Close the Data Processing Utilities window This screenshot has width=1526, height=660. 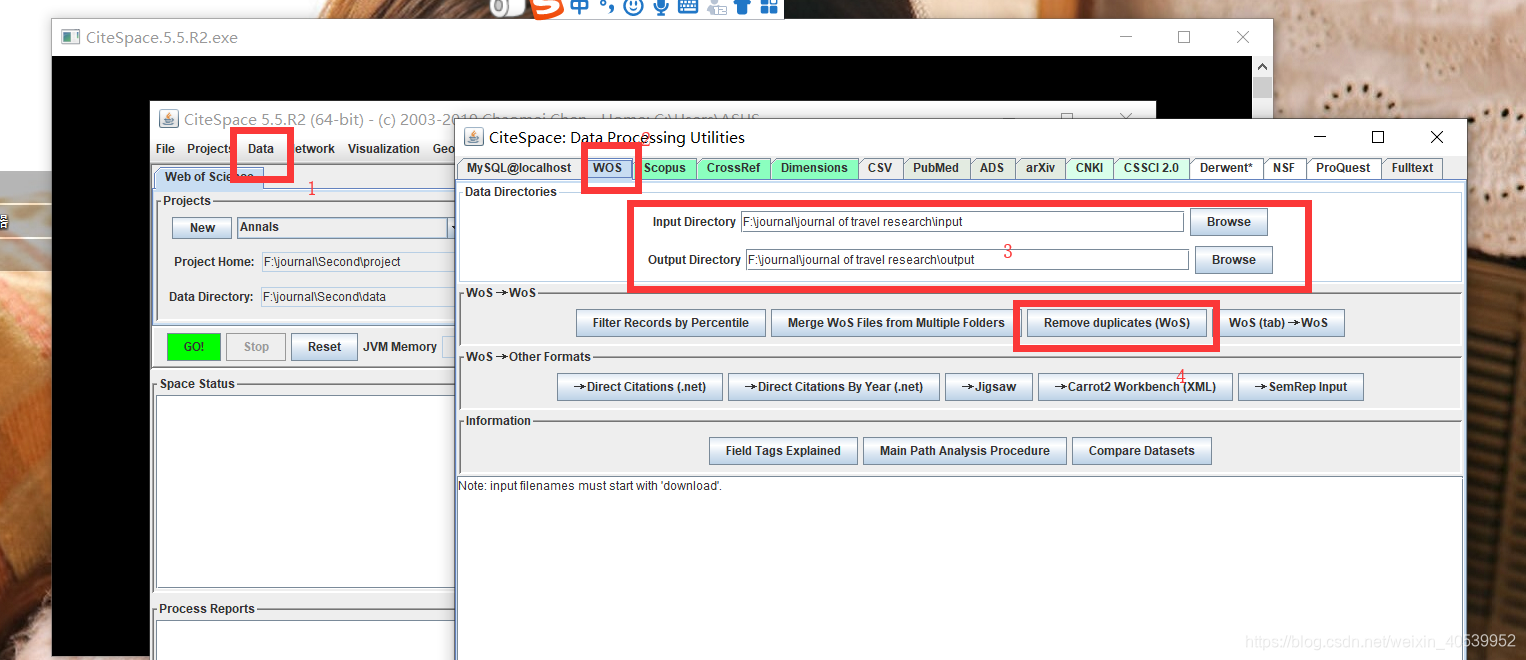[1437, 137]
